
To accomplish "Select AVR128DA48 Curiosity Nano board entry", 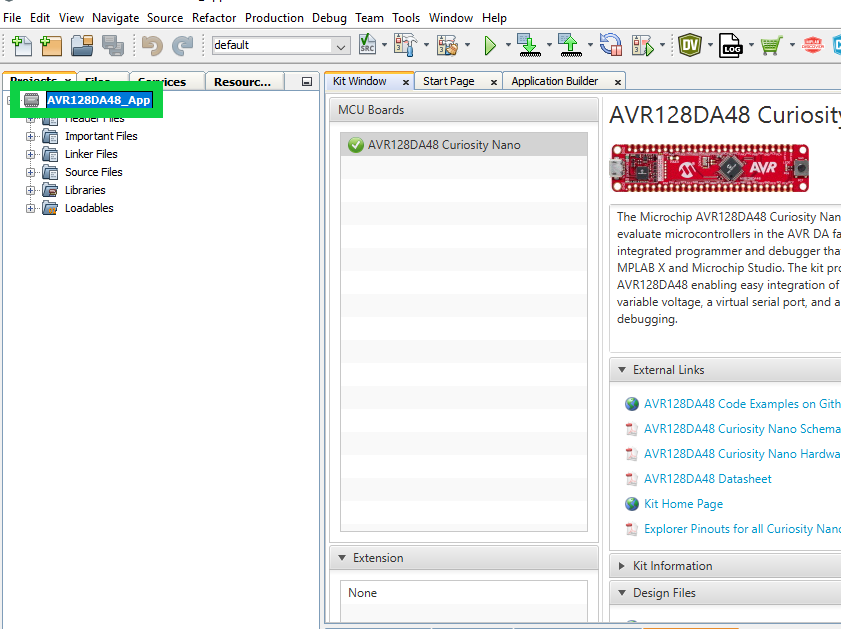I will point(443,145).
